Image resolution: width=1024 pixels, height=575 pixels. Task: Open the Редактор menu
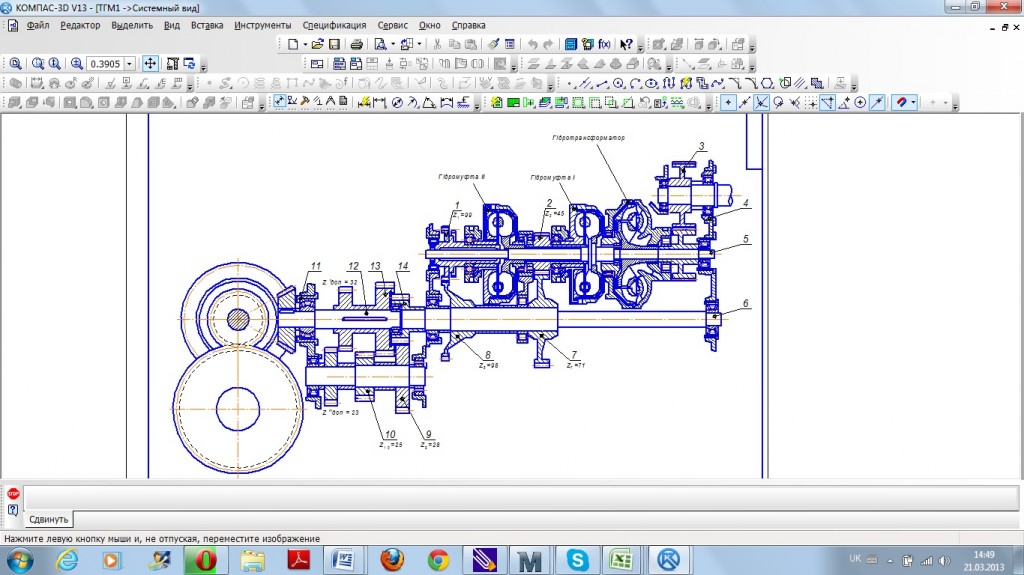tap(80, 25)
